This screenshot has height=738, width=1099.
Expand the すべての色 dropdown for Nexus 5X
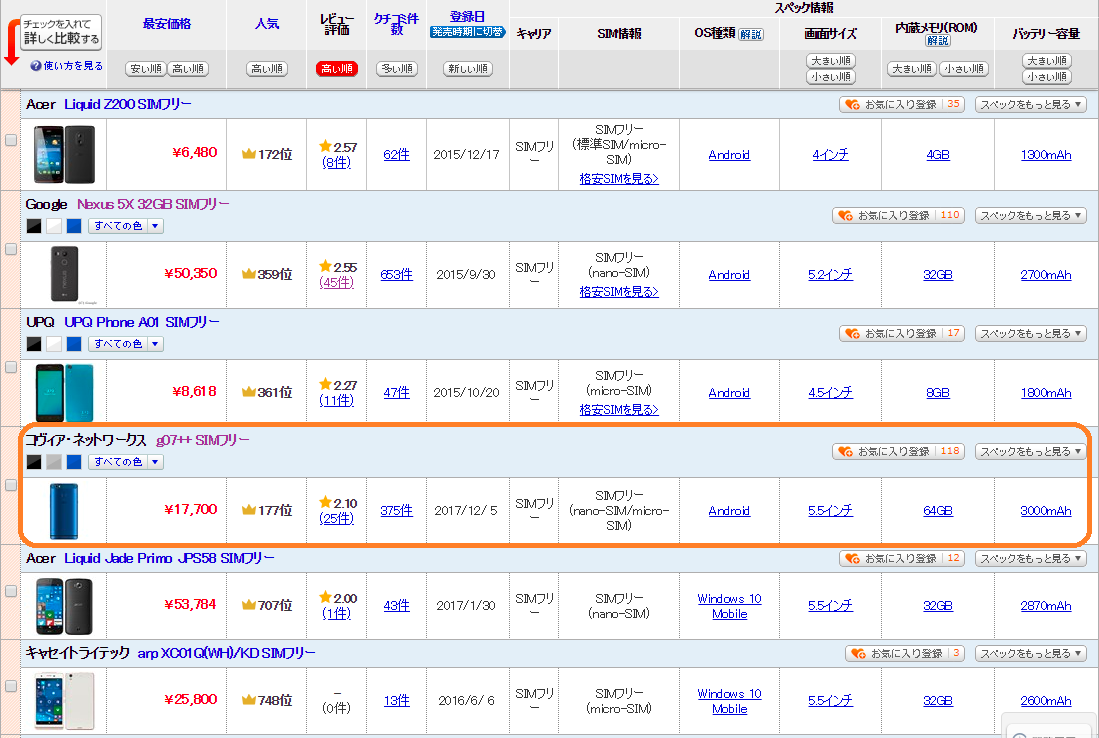point(155,226)
